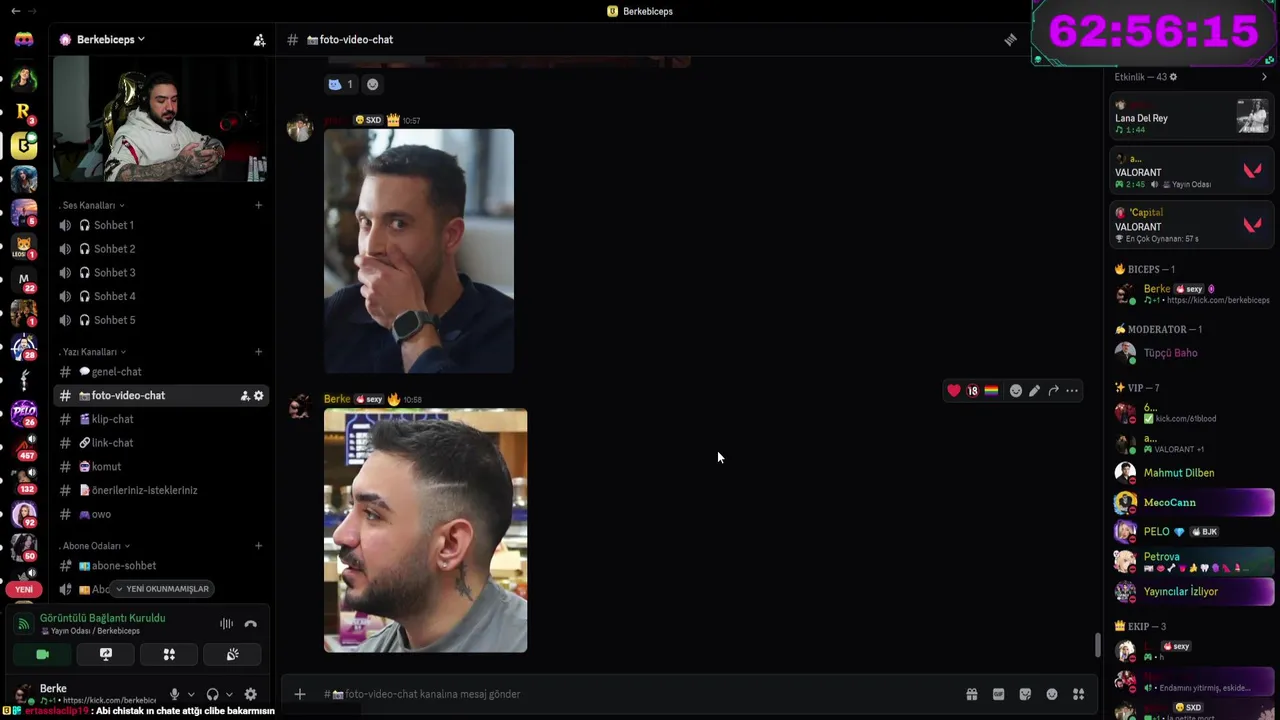Open Petrova's profile in member list
The image size is (1280, 720).
coord(1193,562)
